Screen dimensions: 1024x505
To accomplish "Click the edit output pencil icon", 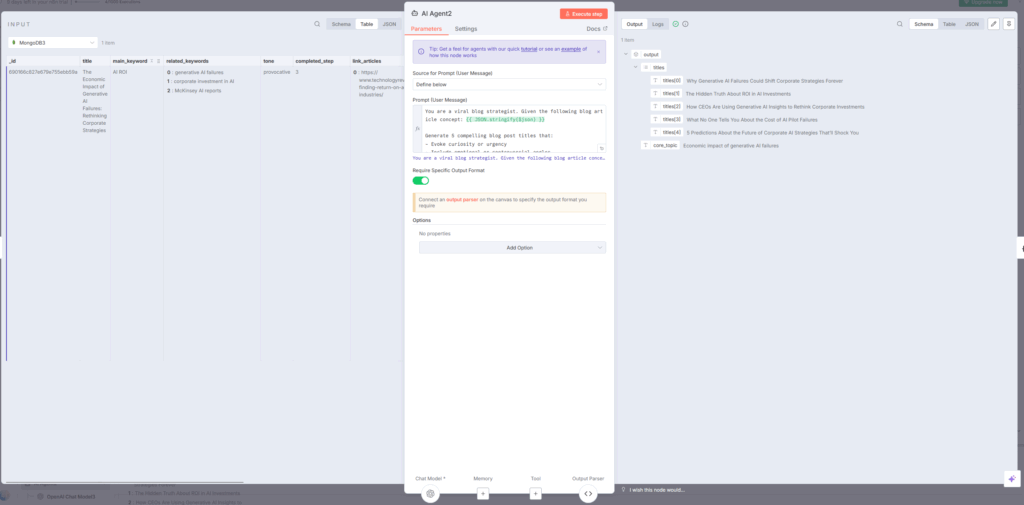I will (993, 24).
